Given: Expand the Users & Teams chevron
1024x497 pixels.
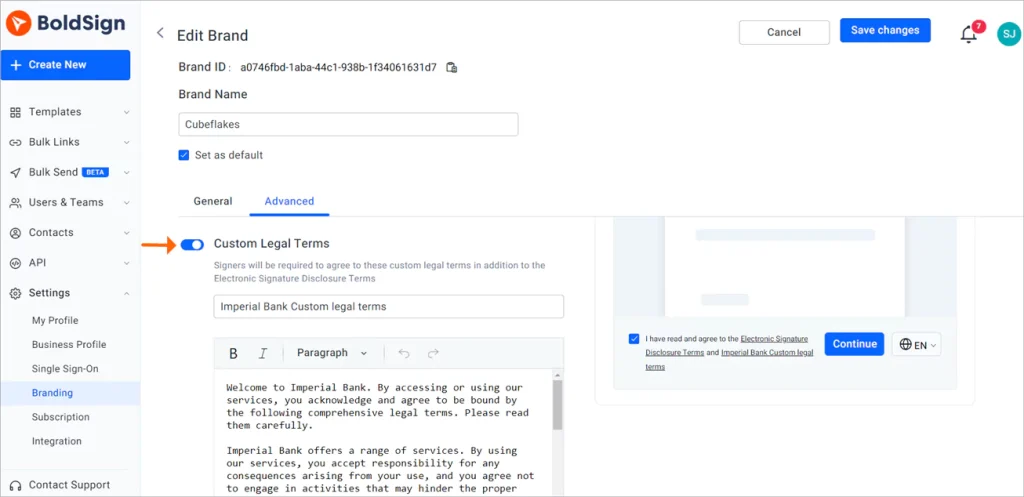Looking at the screenshot, I should pyautogui.click(x=127, y=202).
